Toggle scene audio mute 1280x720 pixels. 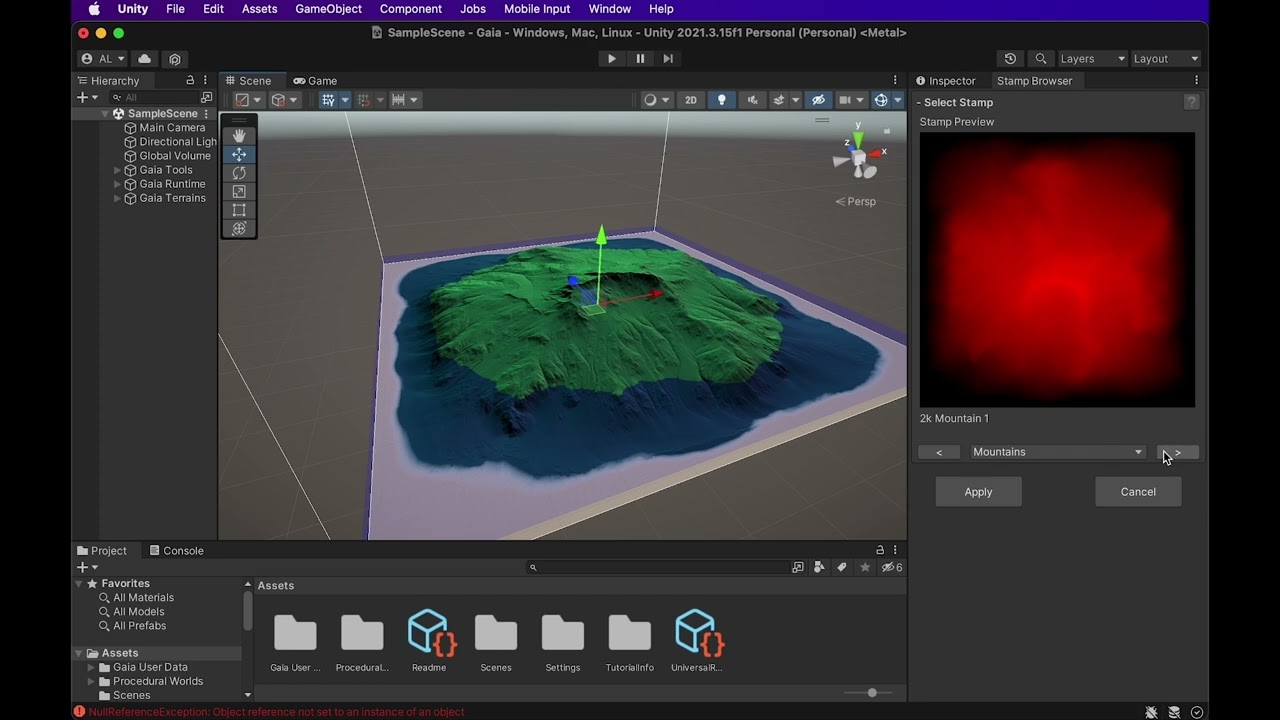(x=752, y=100)
